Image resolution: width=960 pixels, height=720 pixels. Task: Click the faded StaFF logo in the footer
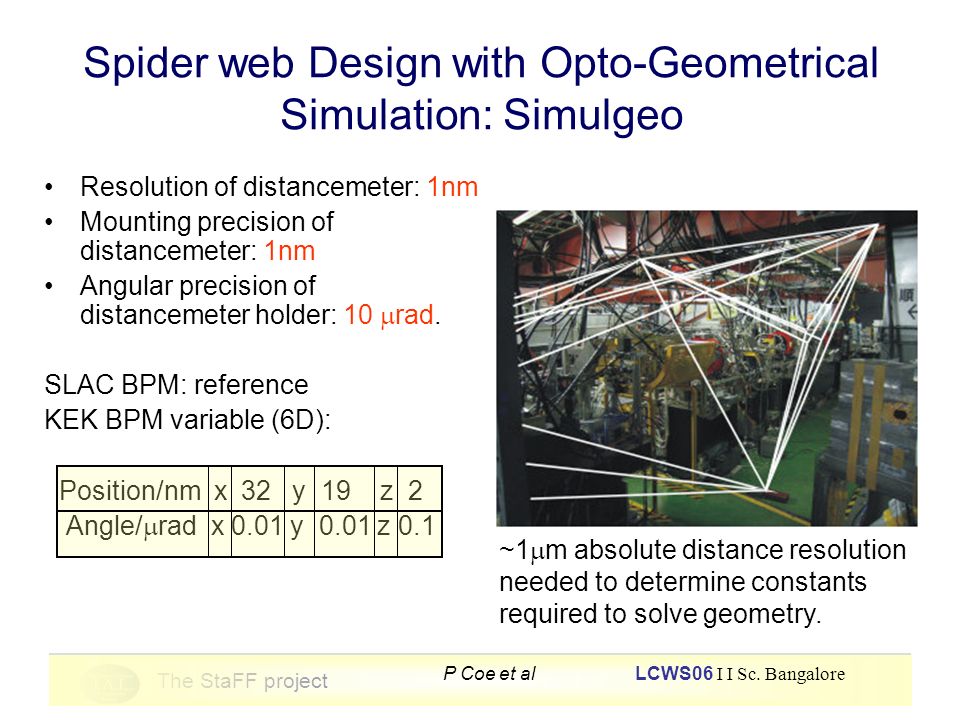tap(110, 683)
